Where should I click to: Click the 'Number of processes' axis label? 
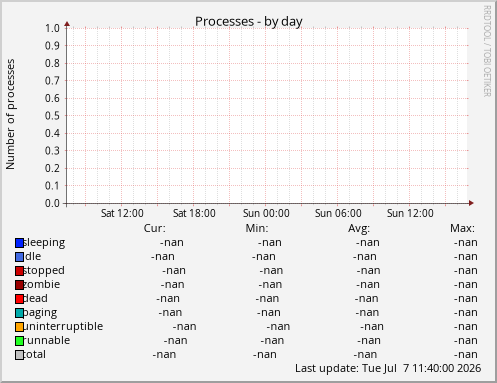coord(10,114)
